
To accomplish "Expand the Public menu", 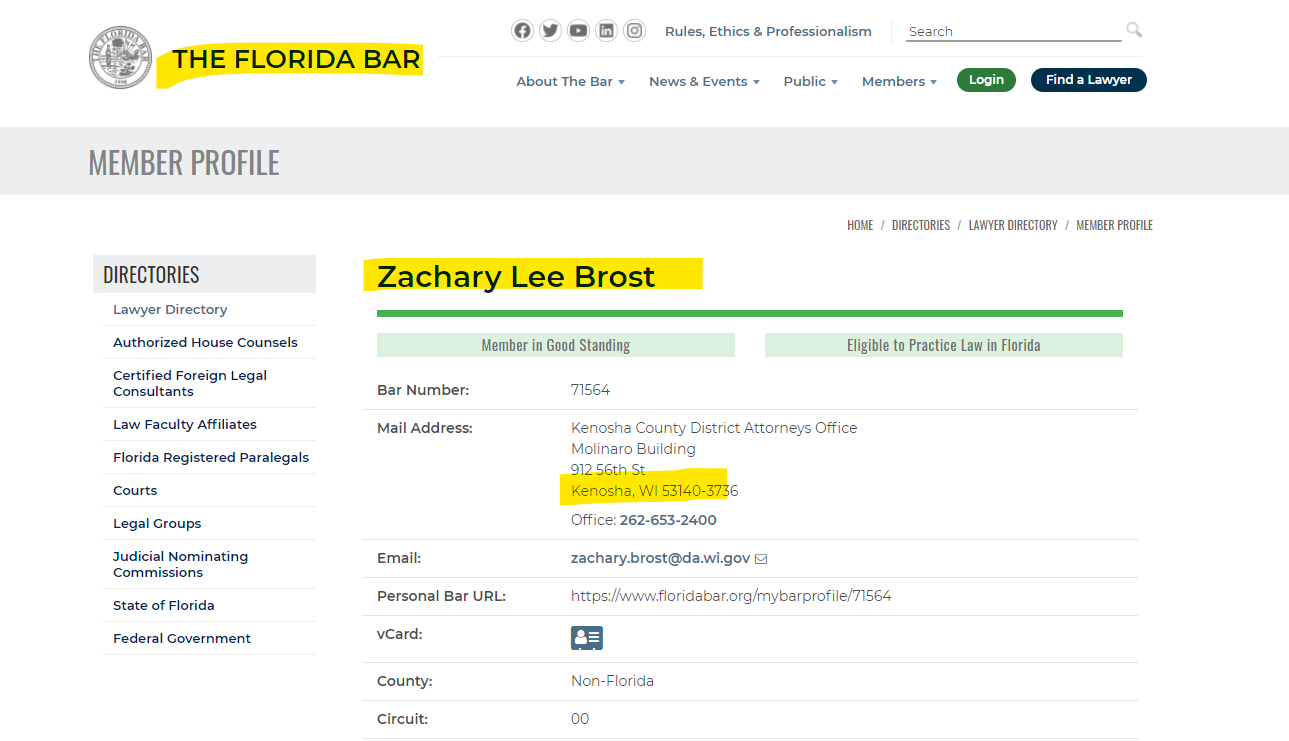I will (811, 81).
